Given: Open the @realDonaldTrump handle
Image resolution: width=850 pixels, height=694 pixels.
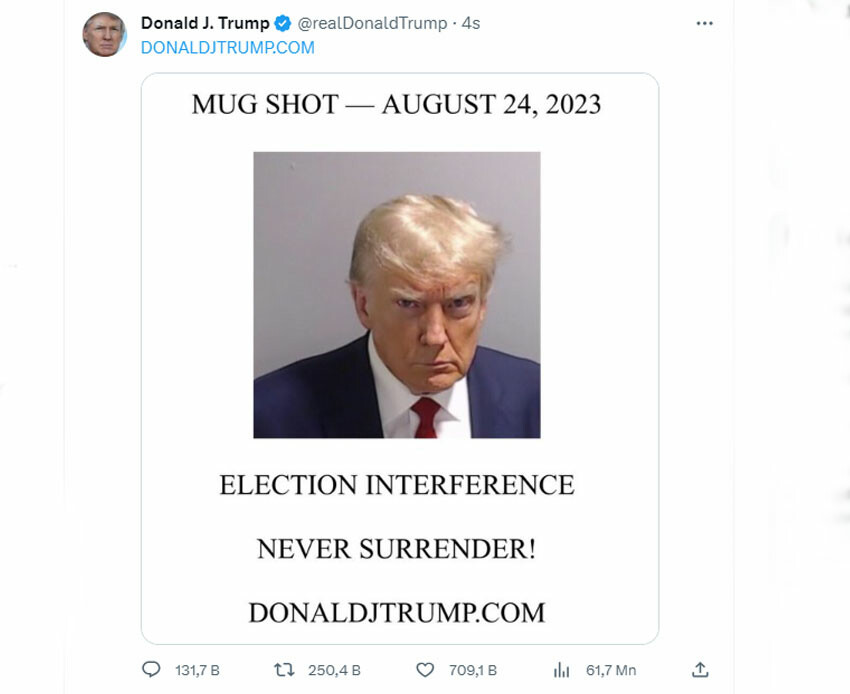Looking at the screenshot, I should point(372,23).
